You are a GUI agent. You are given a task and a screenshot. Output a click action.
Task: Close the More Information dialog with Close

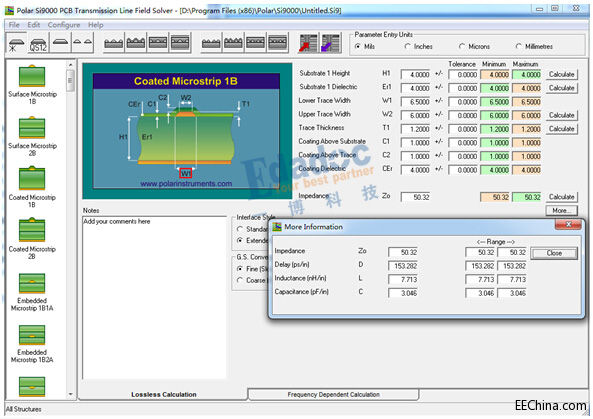(x=554, y=253)
